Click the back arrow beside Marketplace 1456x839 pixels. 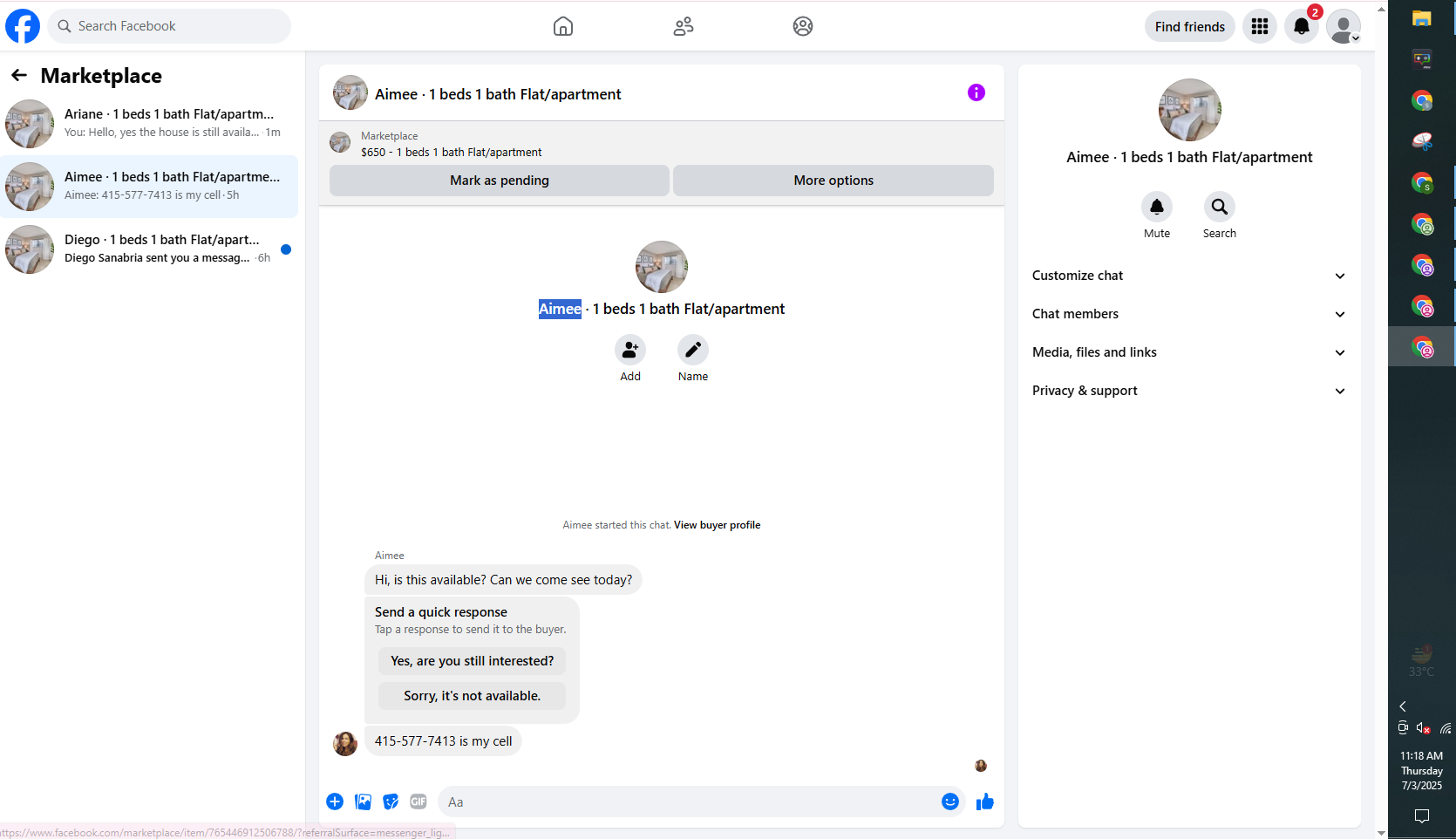[x=19, y=76]
